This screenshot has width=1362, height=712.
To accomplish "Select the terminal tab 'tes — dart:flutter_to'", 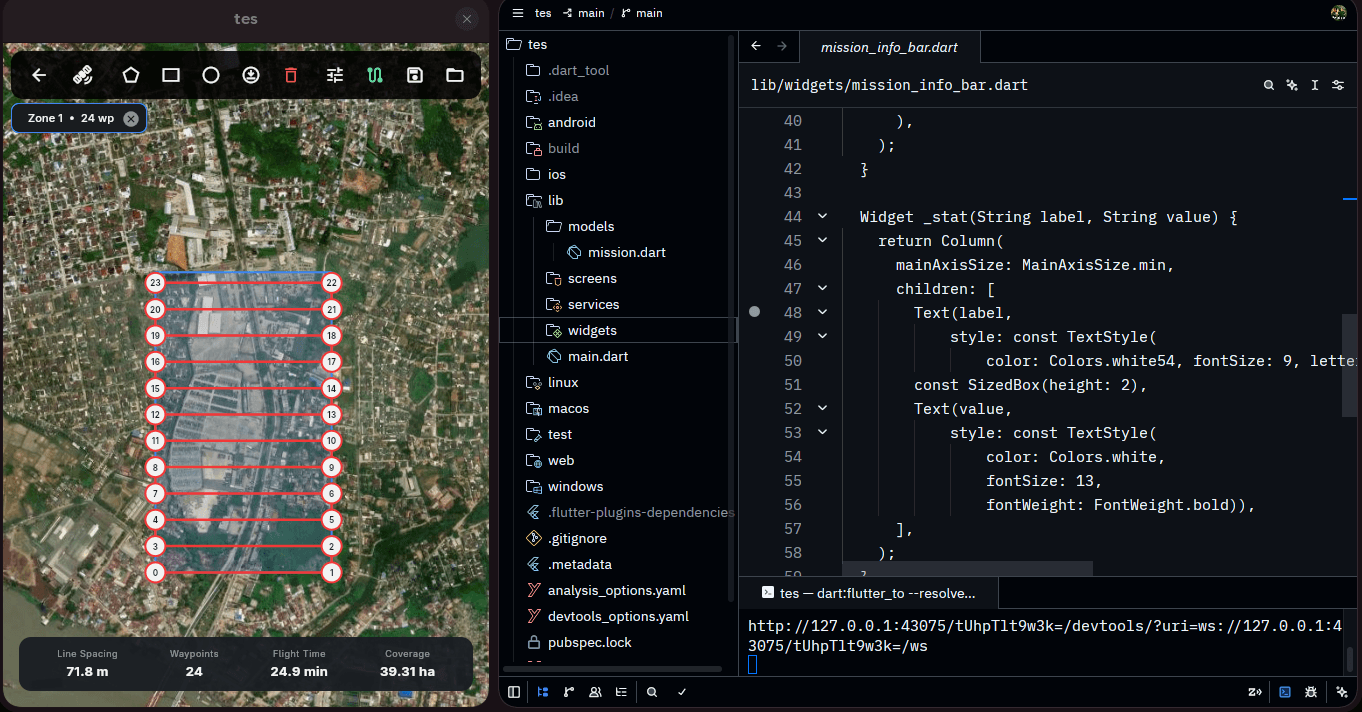I will tap(868, 593).
